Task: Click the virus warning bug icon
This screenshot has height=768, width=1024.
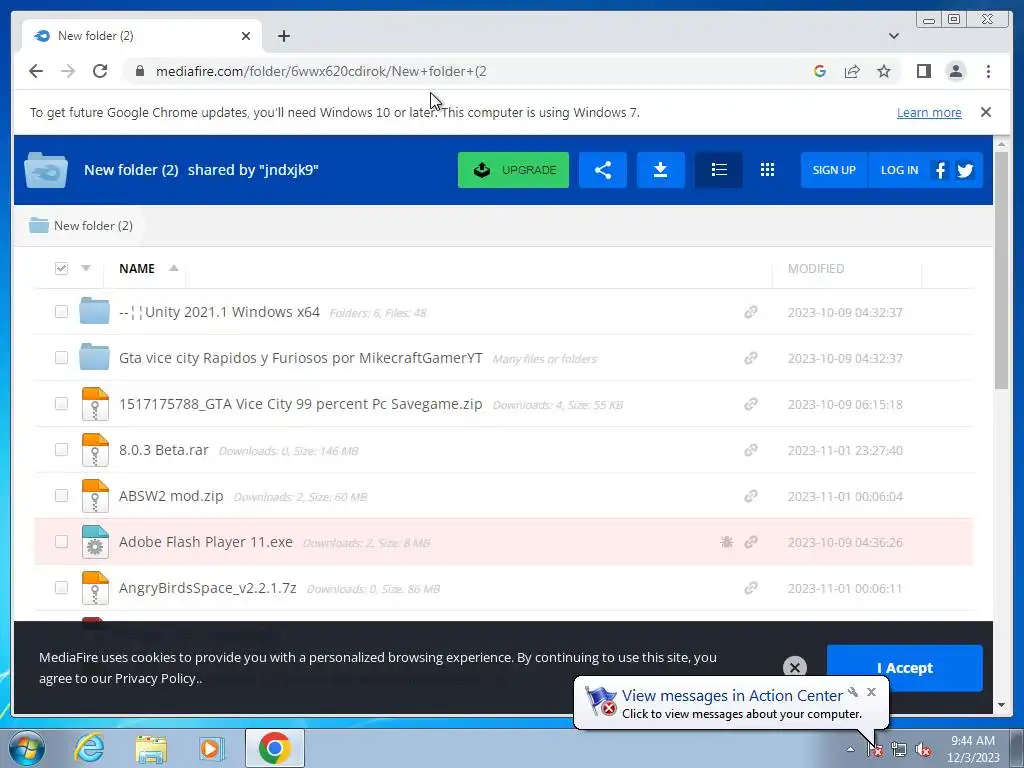Action: 726,542
